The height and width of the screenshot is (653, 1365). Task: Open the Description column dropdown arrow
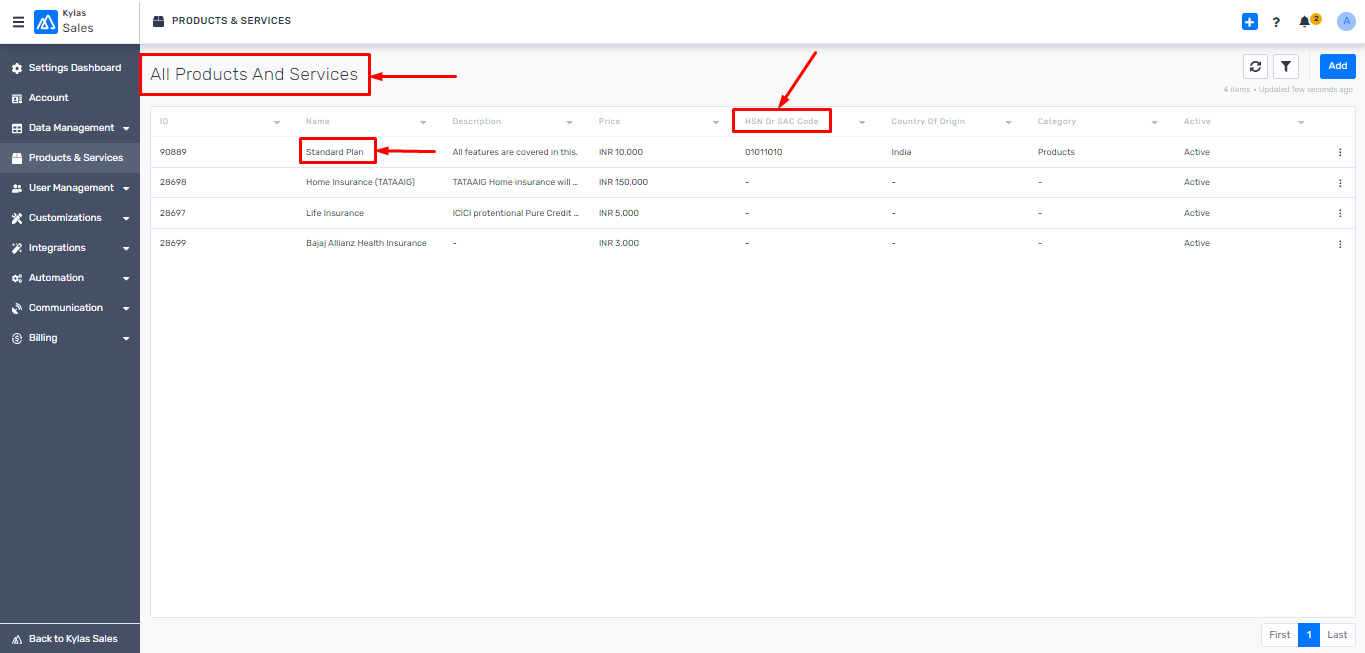pos(569,123)
